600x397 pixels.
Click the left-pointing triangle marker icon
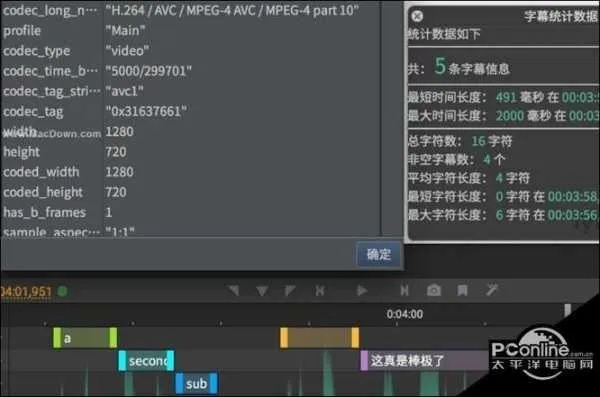coord(234,290)
